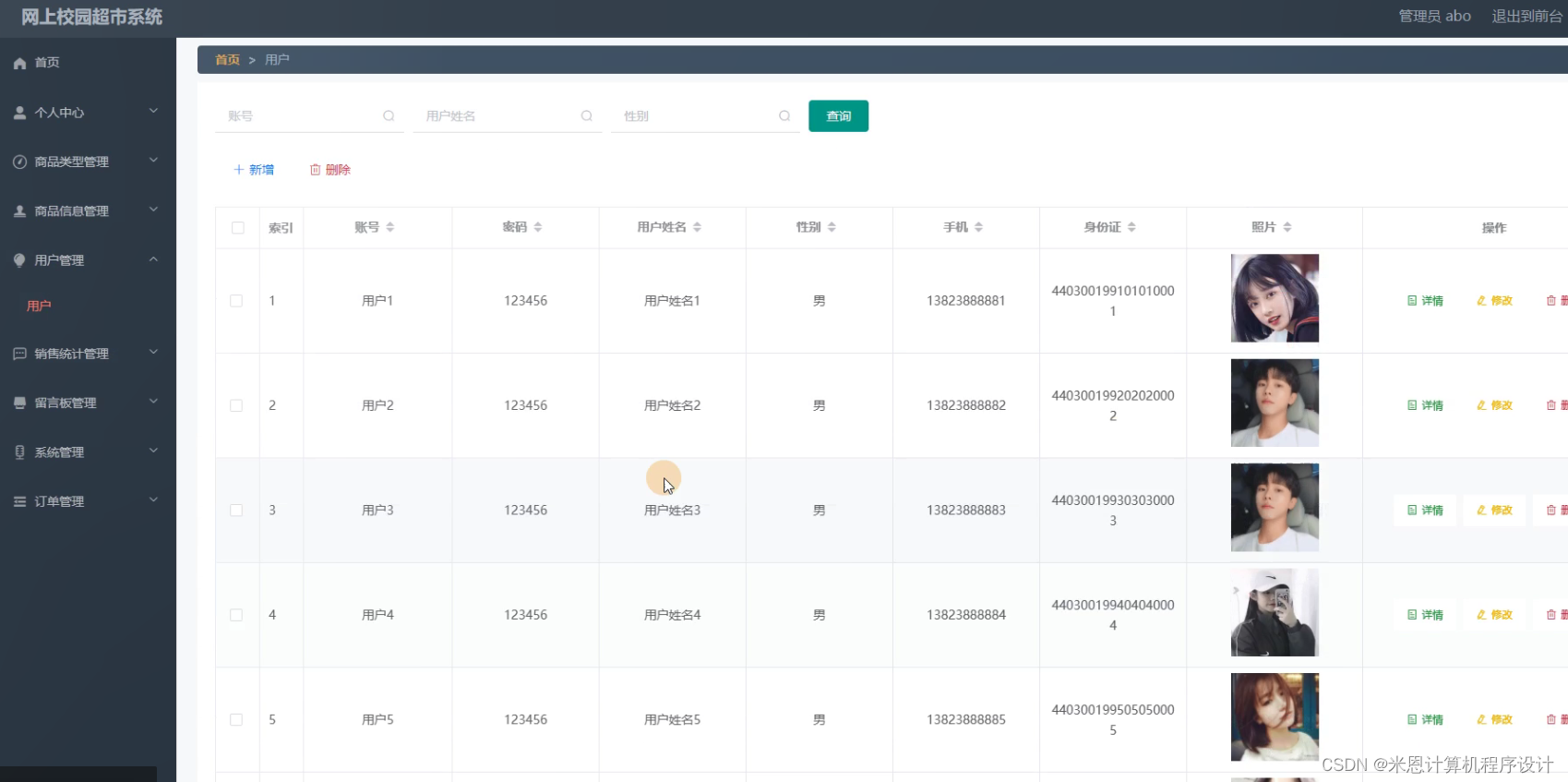Expand 销售统计管理 menu chevron
This screenshot has height=782, width=1568.
[x=154, y=352]
